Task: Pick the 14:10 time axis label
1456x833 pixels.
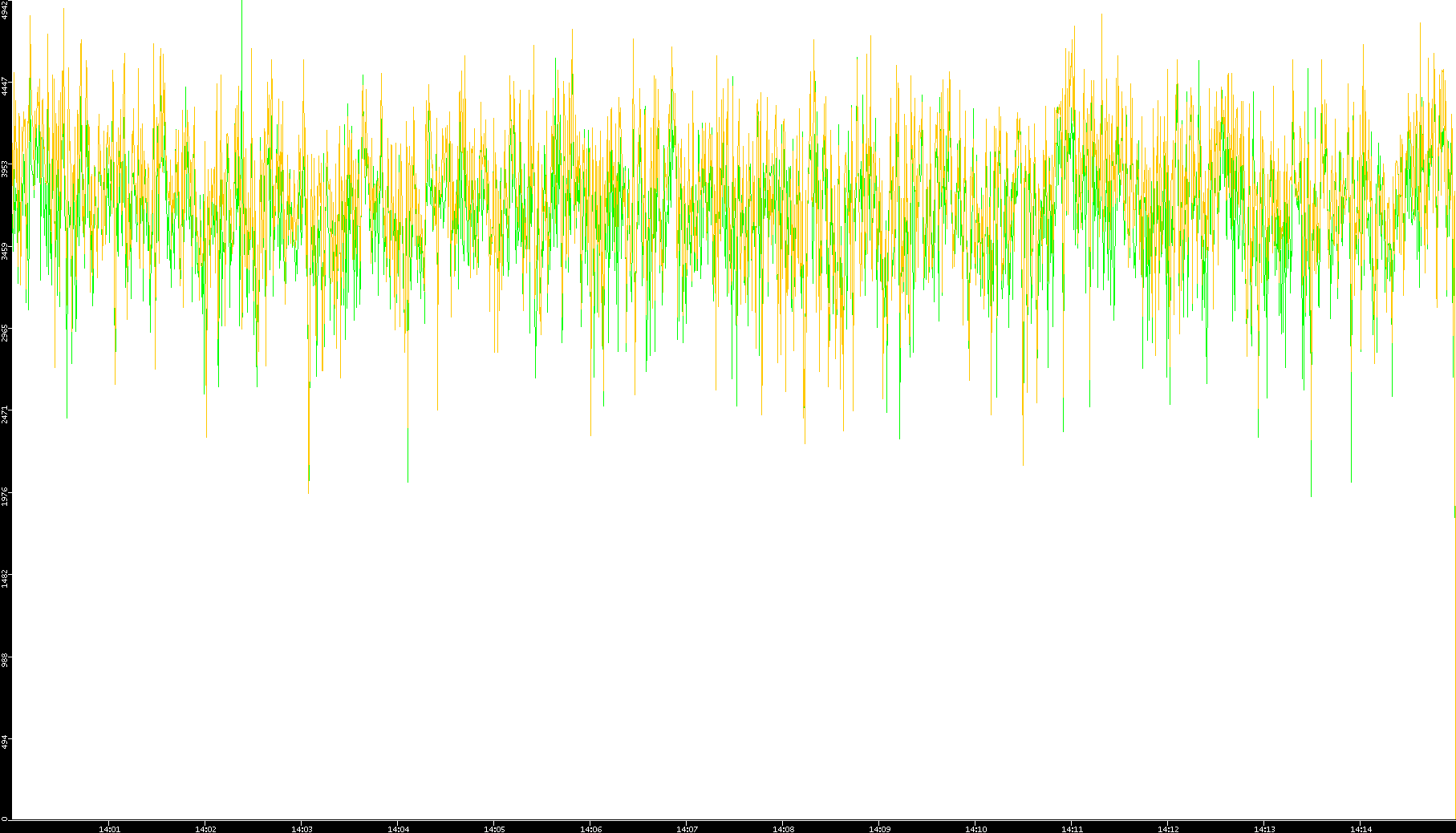Action: point(975,829)
